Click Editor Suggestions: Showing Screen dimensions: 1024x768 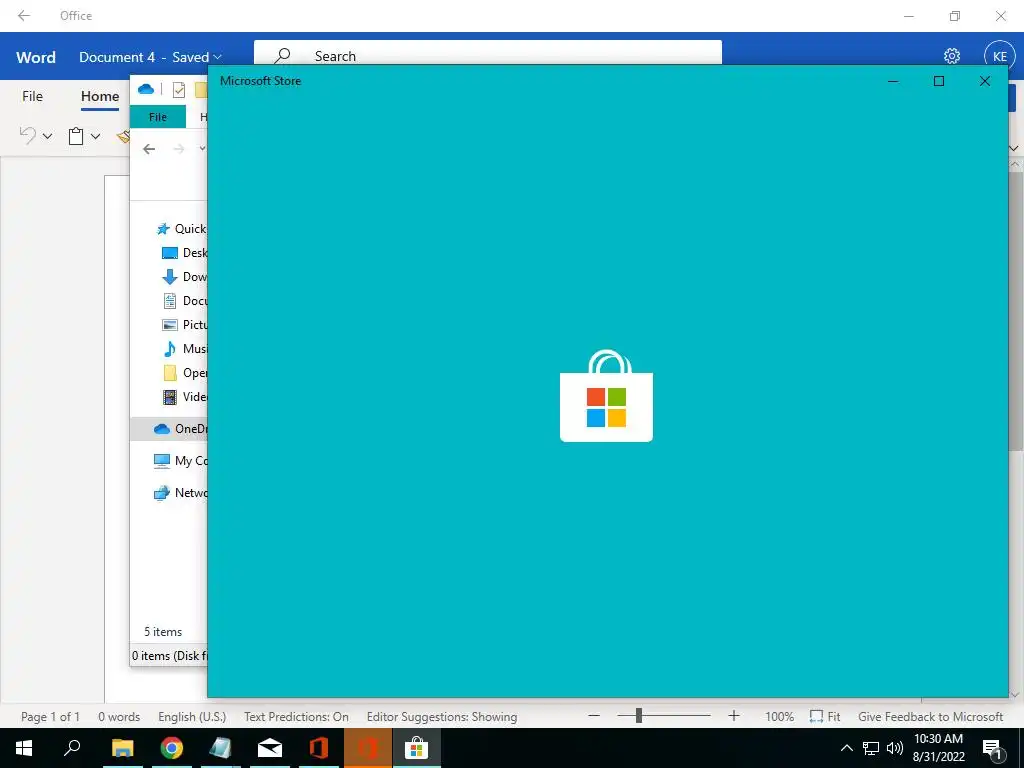click(442, 716)
